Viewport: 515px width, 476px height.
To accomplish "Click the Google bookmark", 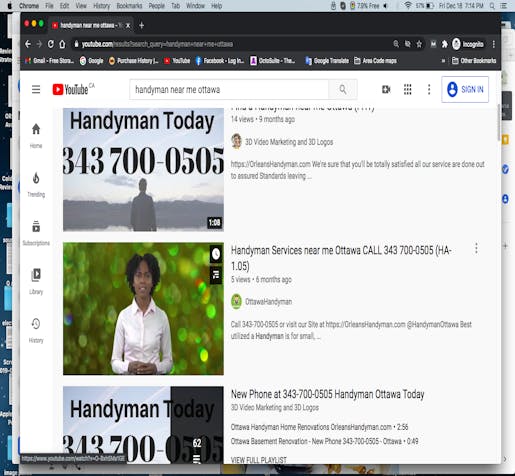I will pos(91,61).
